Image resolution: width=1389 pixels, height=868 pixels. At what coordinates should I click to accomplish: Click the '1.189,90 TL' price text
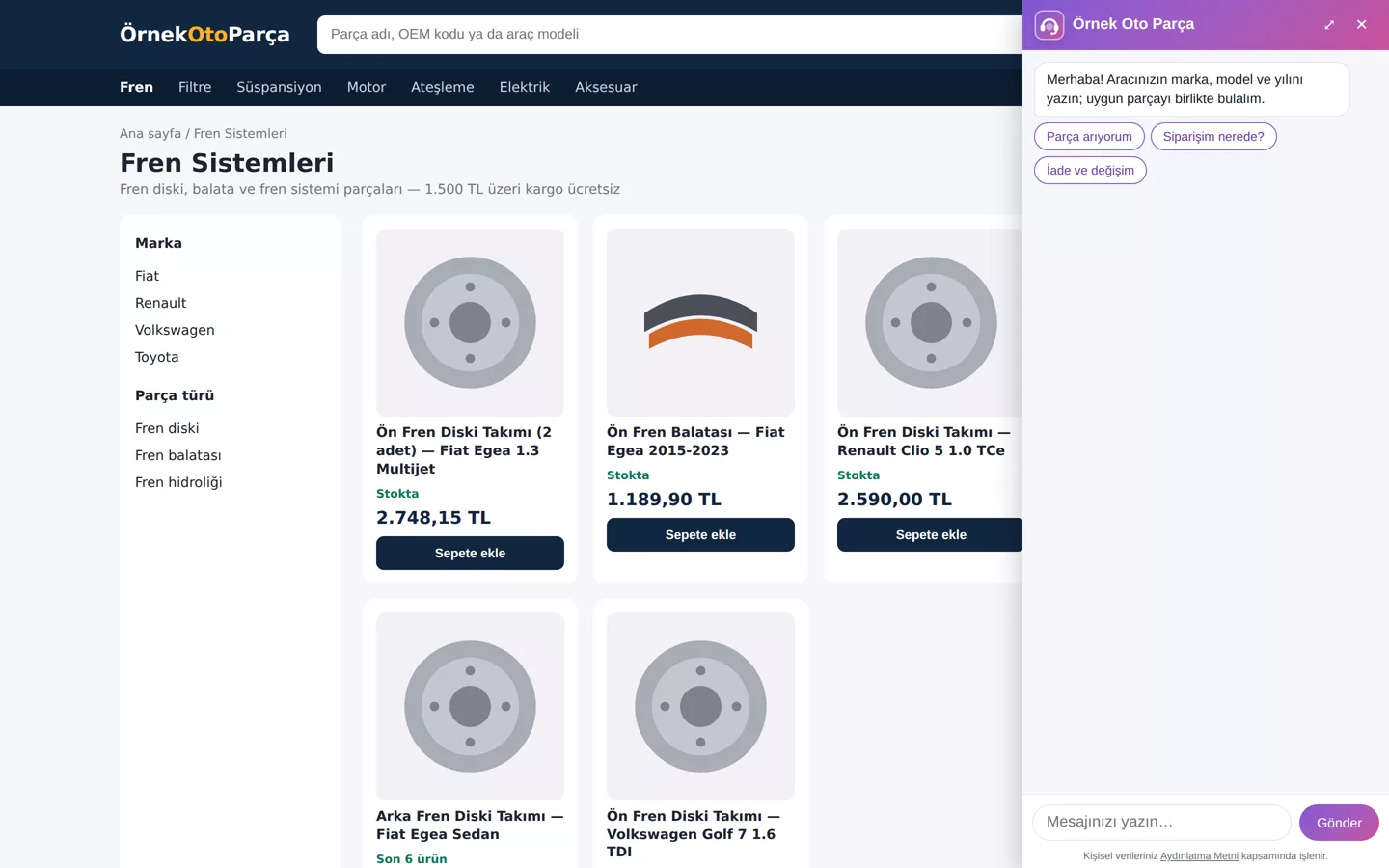664,500
